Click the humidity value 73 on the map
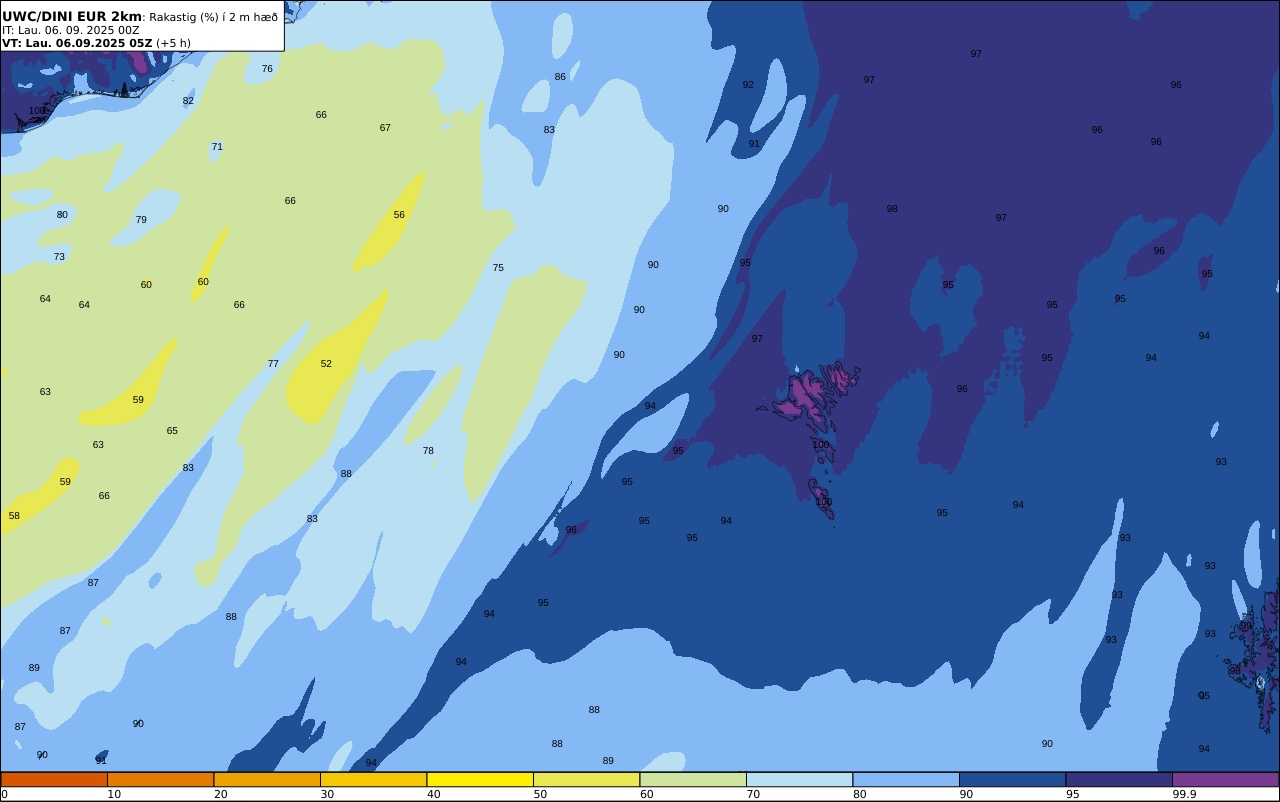1280x802 pixels. tap(59, 257)
